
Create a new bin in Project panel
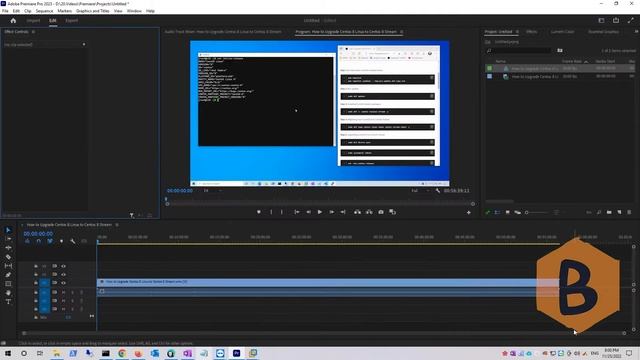pos(609,212)
